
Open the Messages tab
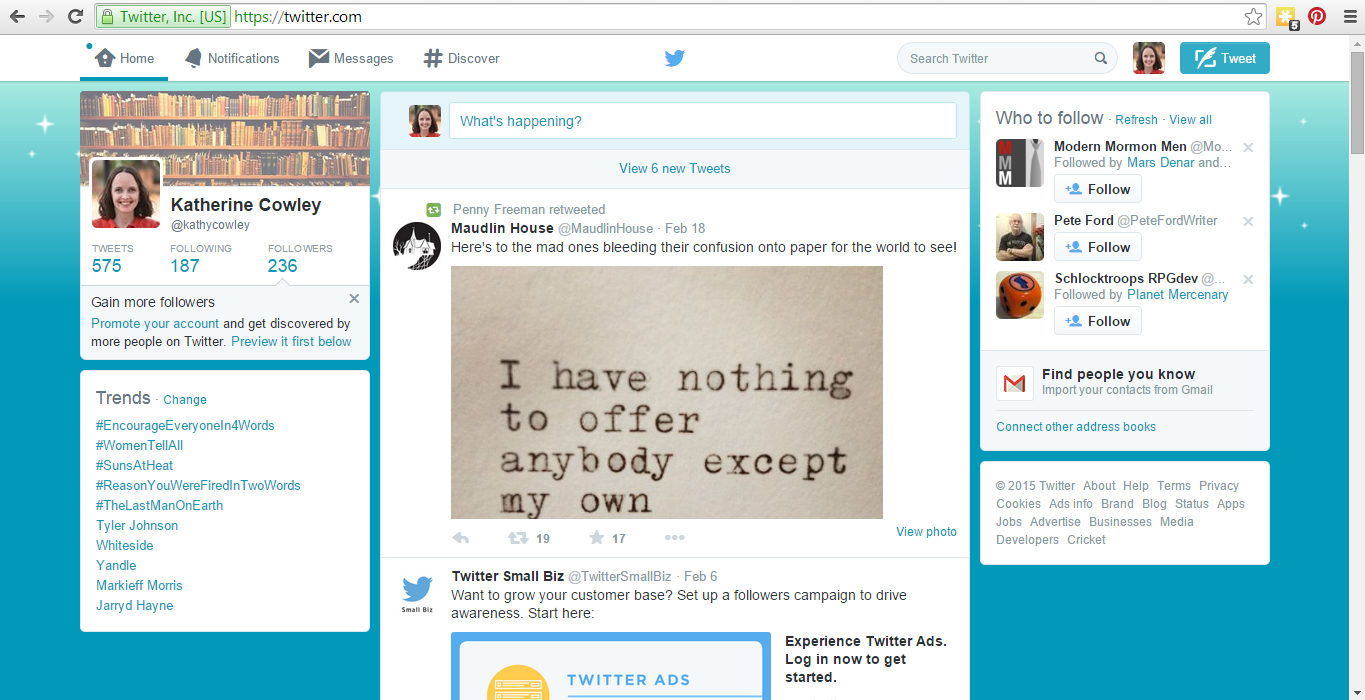[351, 58]
